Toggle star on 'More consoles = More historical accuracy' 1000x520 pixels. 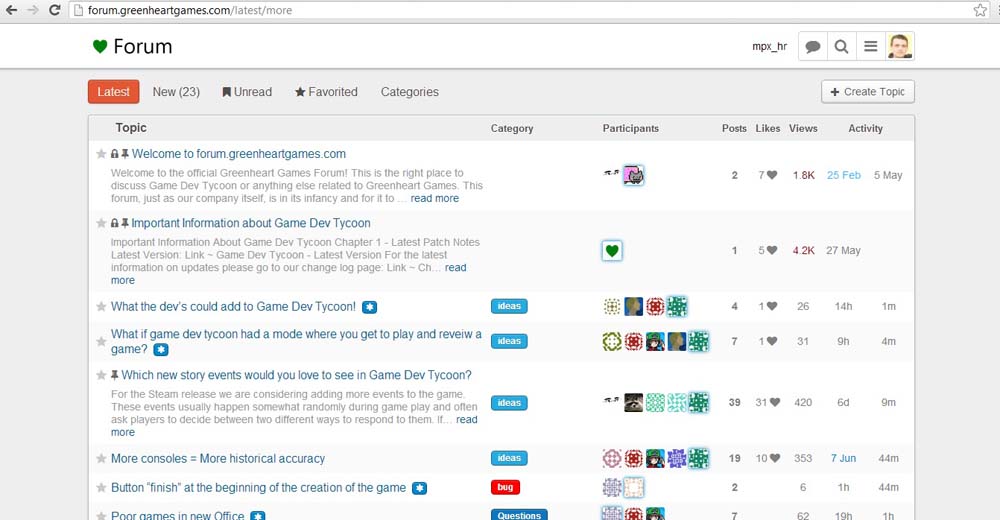point(101,459)
